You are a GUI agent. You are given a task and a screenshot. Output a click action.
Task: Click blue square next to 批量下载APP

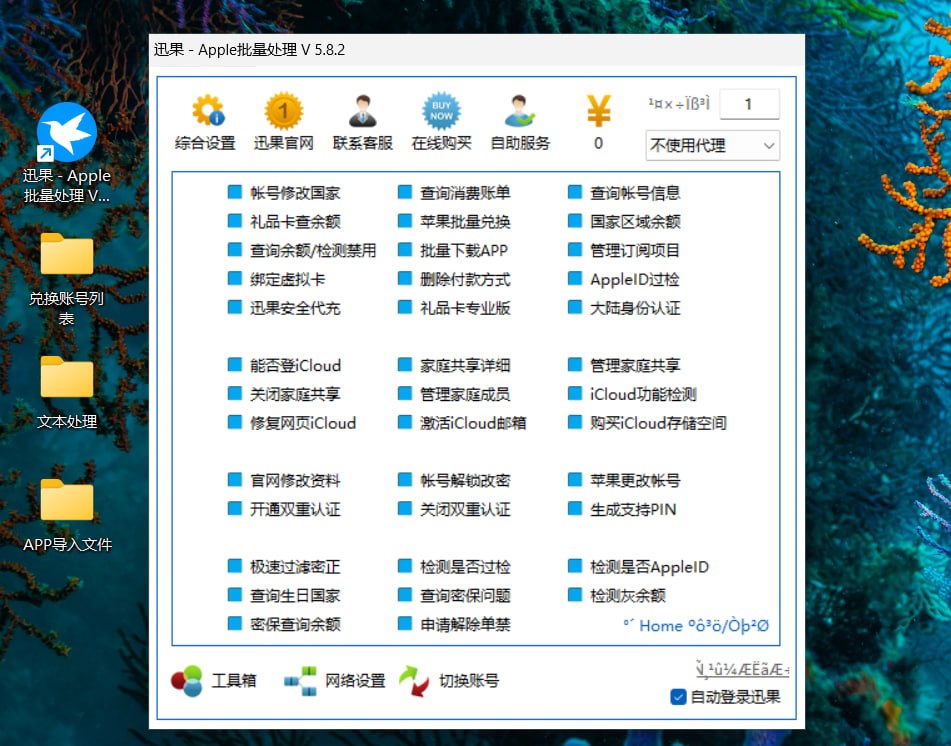(405, 249)
